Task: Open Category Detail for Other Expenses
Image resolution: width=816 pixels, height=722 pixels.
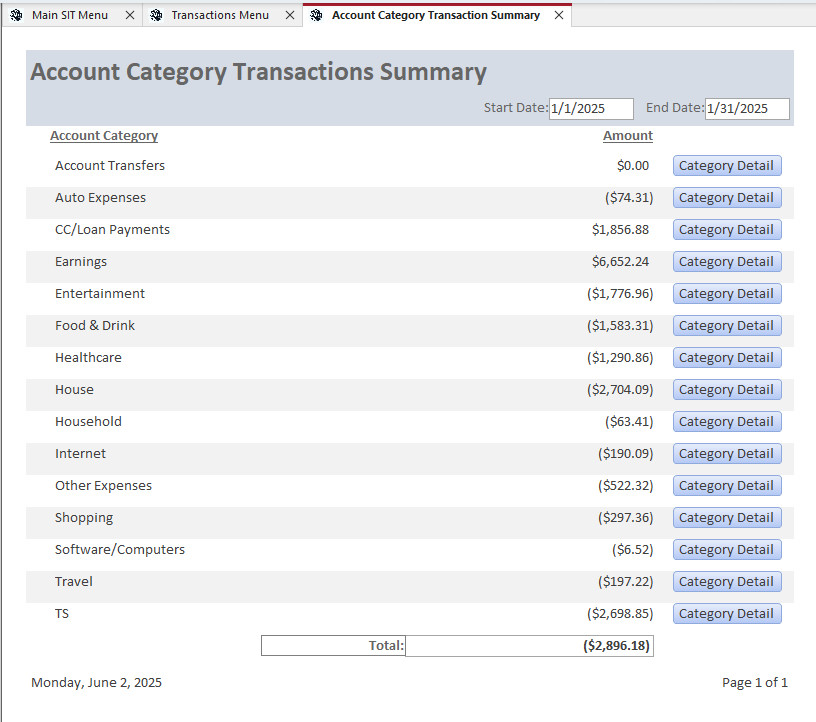Action: 727,486
